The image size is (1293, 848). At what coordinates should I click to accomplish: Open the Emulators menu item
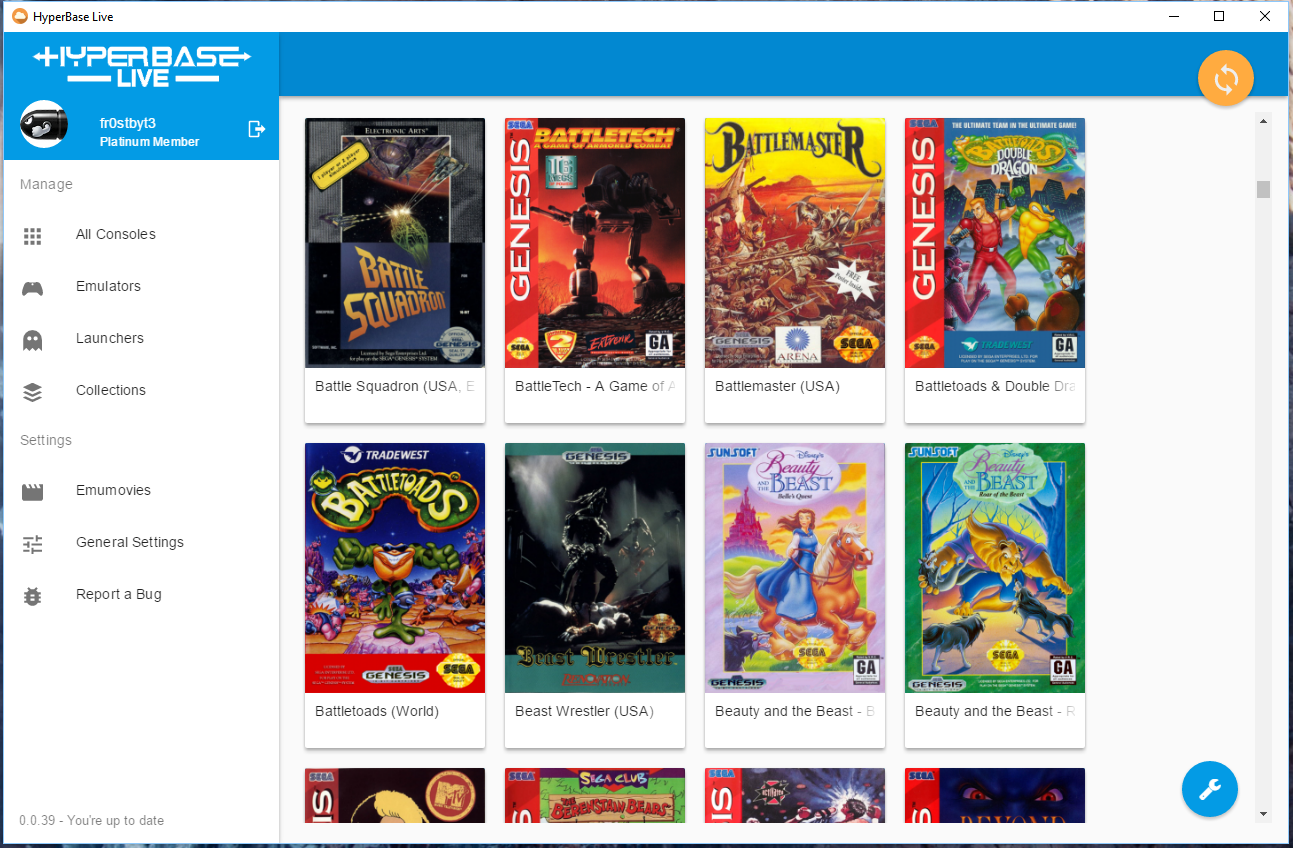click(141, 286)
